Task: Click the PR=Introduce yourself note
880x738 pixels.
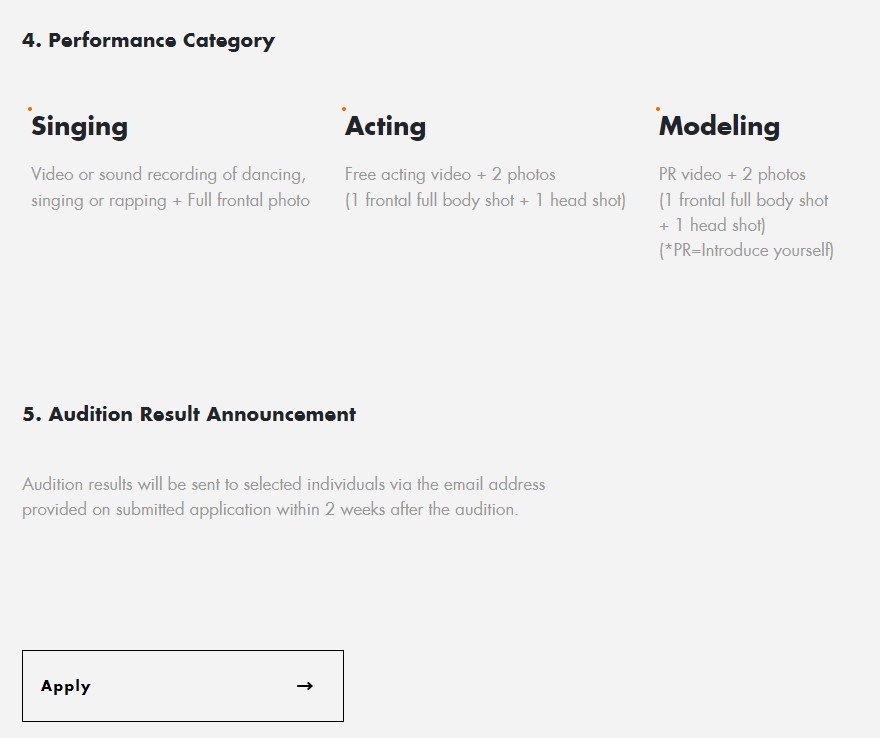Action: [746, 250]
